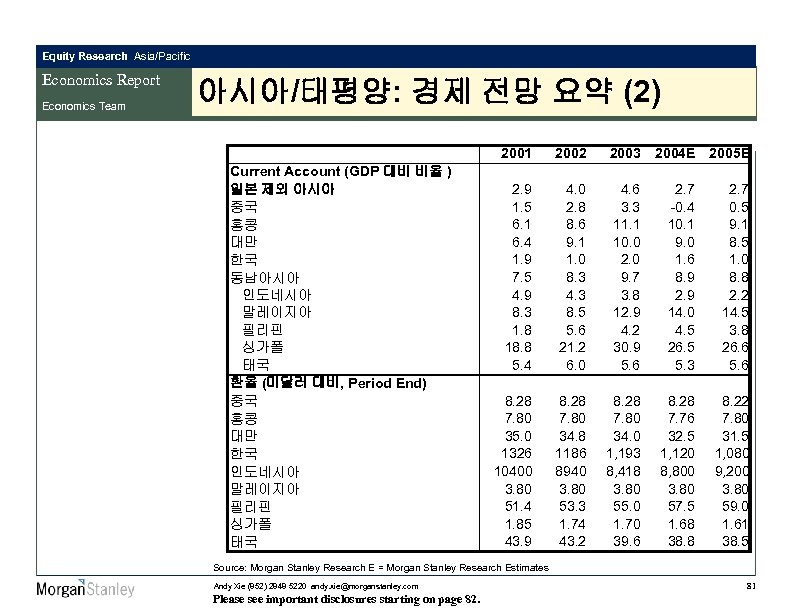This screenshot has width=792, height=612.
Task: Select the 'Current Account (GDP' section heading
Action: pos(341,171)
